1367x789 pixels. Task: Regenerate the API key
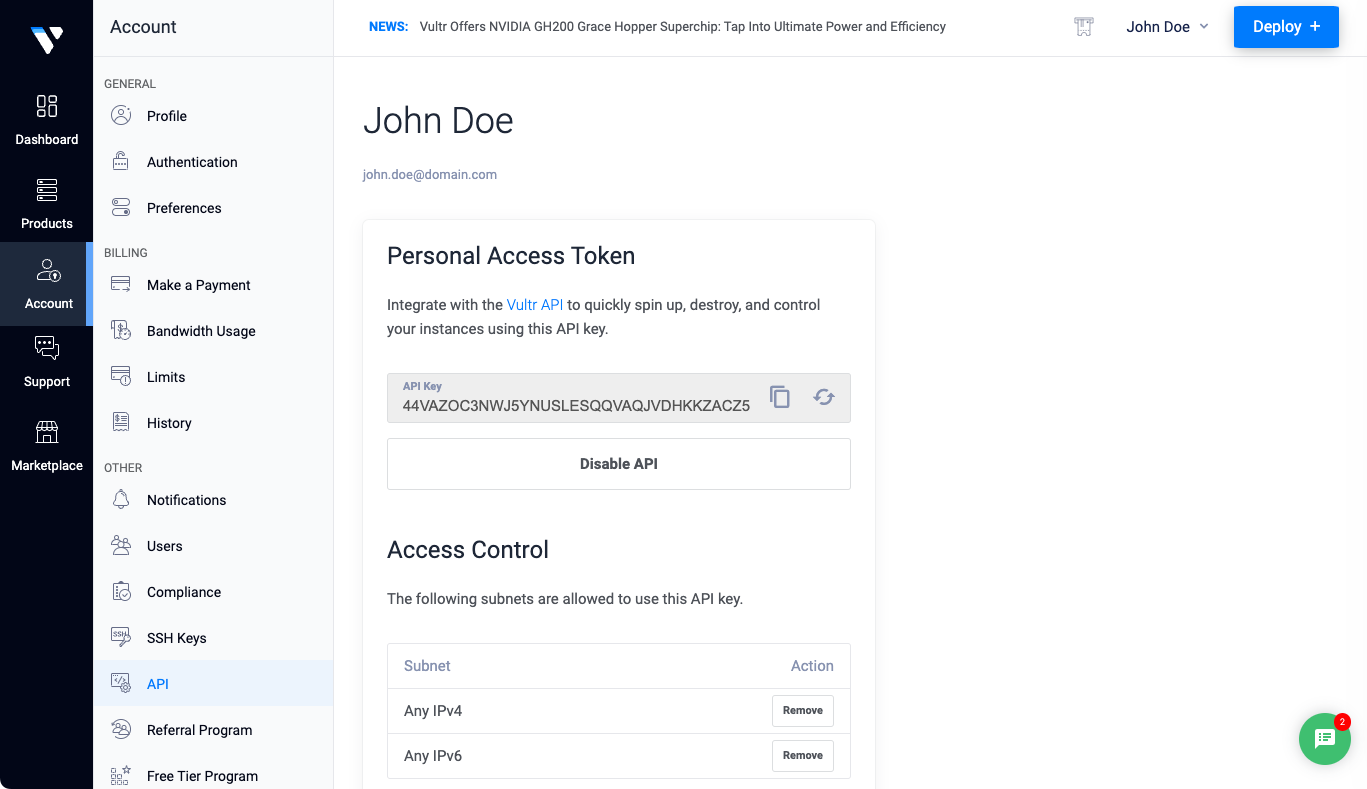coord(824,397)
